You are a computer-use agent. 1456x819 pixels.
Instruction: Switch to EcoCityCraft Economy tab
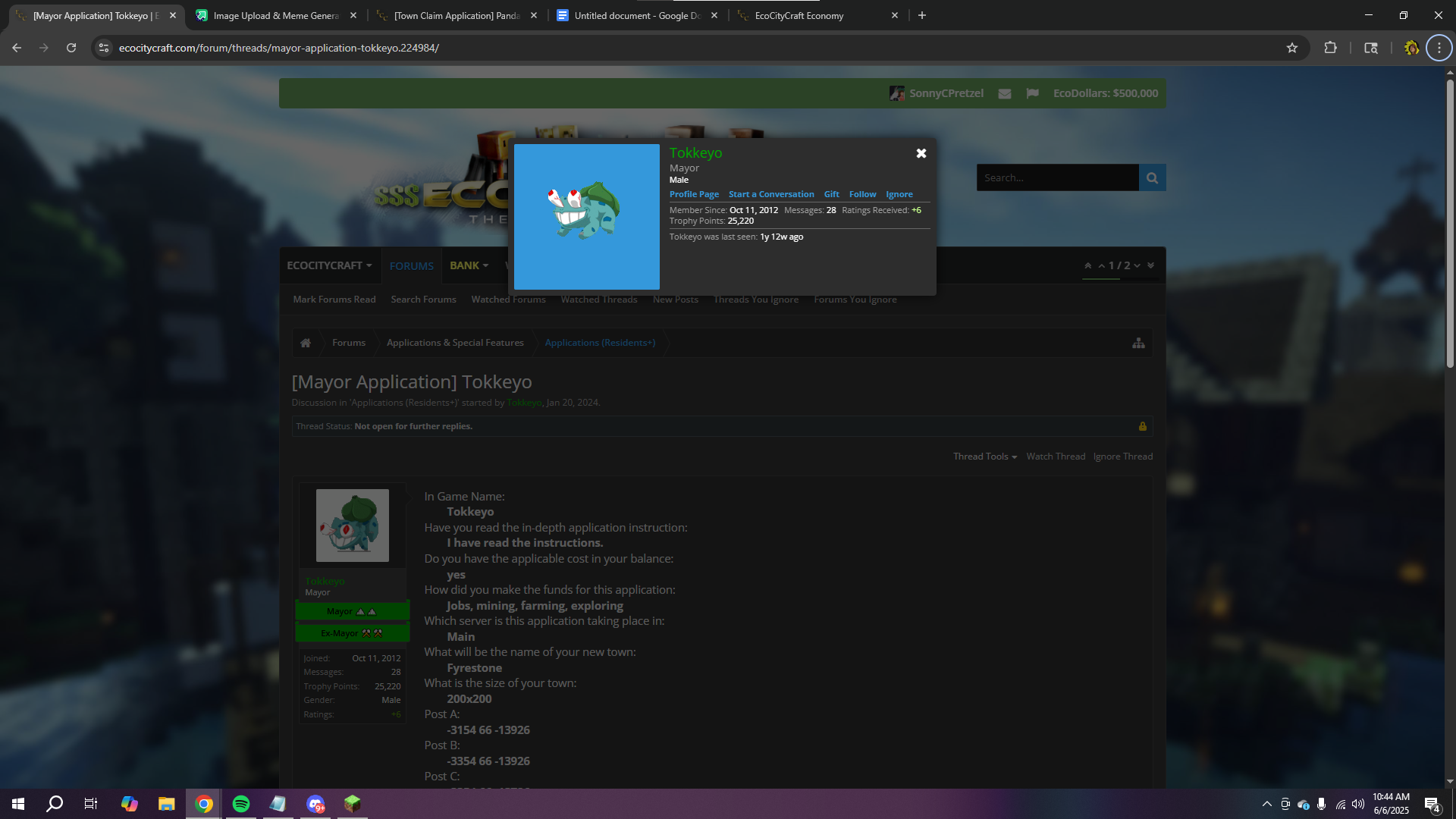point(817,15)
